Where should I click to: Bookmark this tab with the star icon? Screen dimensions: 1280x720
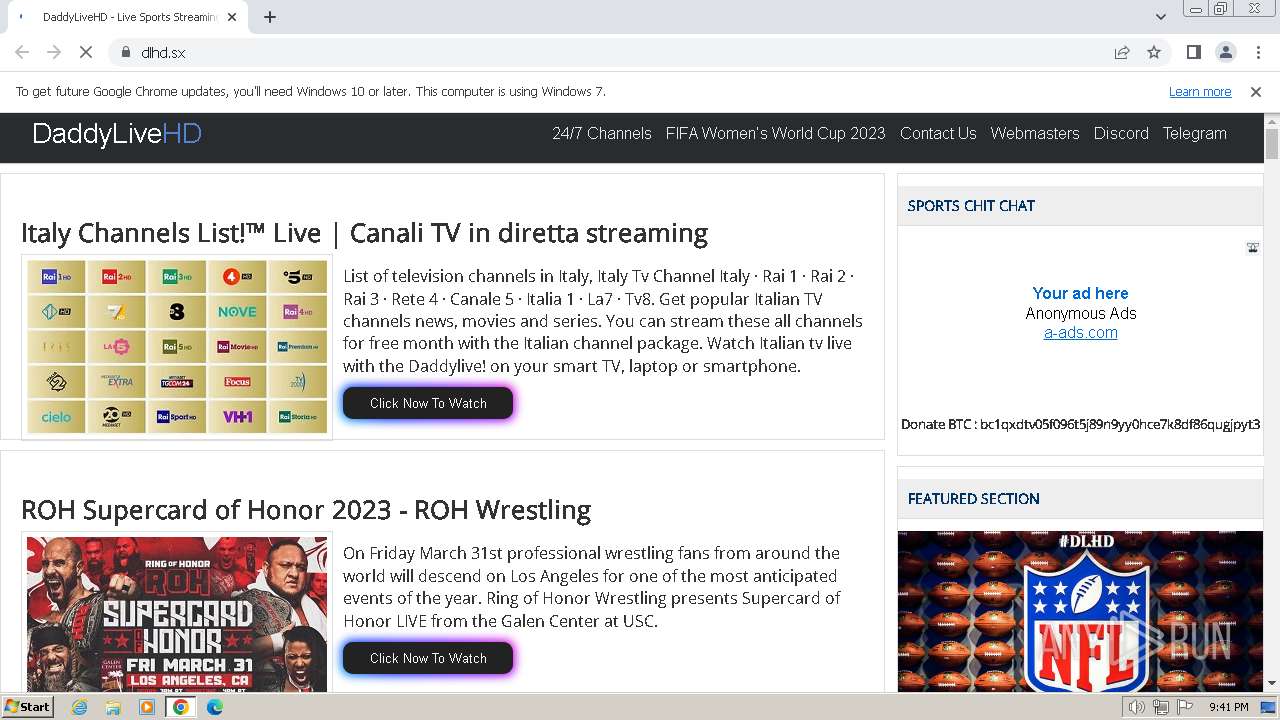click(1154, 52)
